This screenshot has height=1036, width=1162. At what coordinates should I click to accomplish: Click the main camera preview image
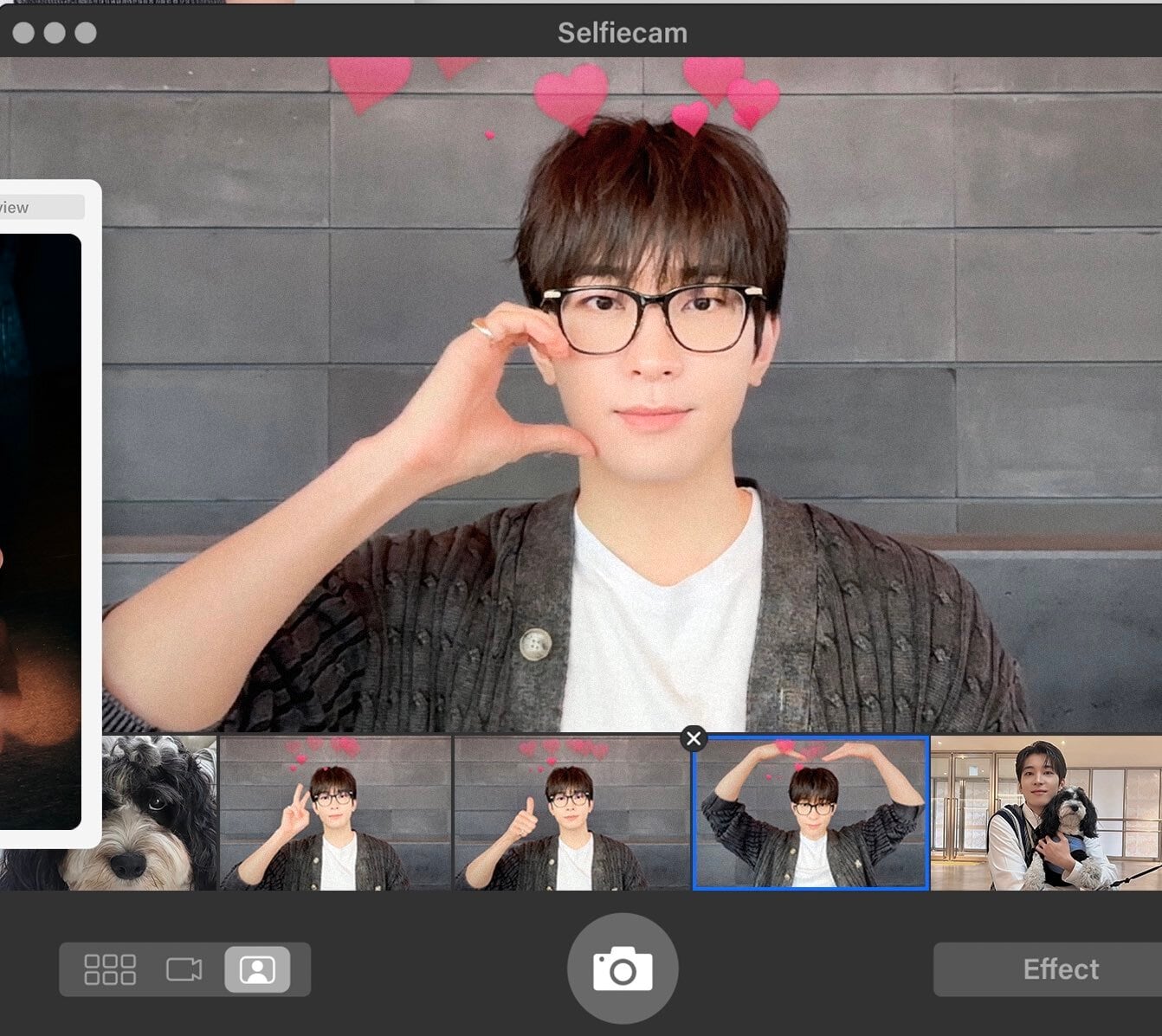point(632,396)
